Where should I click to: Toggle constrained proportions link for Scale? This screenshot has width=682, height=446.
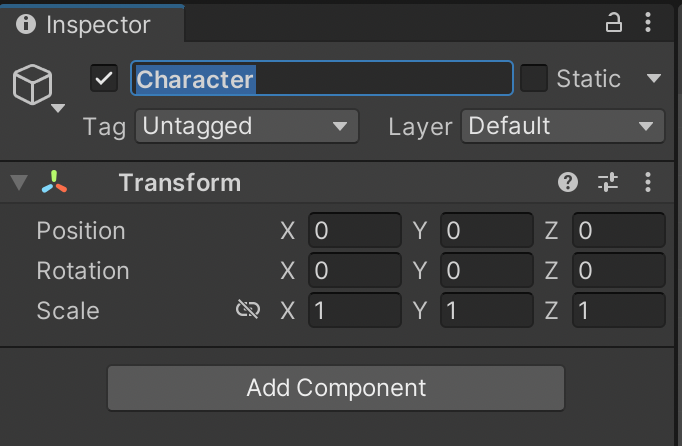pos(247,310)
